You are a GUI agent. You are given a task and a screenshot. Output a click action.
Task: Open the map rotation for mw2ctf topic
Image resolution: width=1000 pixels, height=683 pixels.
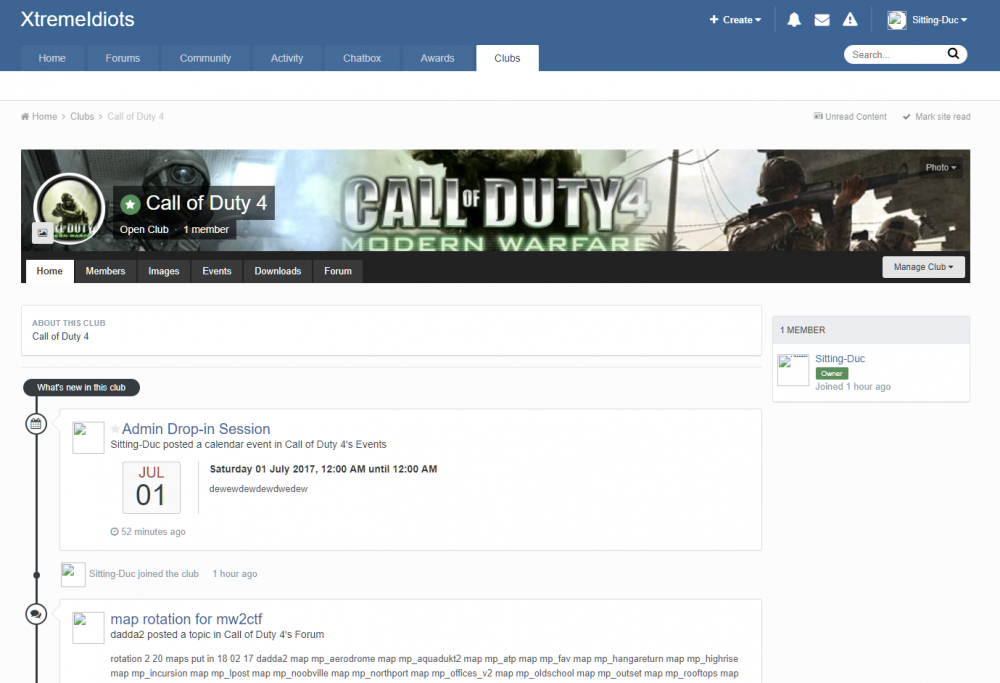186,619
